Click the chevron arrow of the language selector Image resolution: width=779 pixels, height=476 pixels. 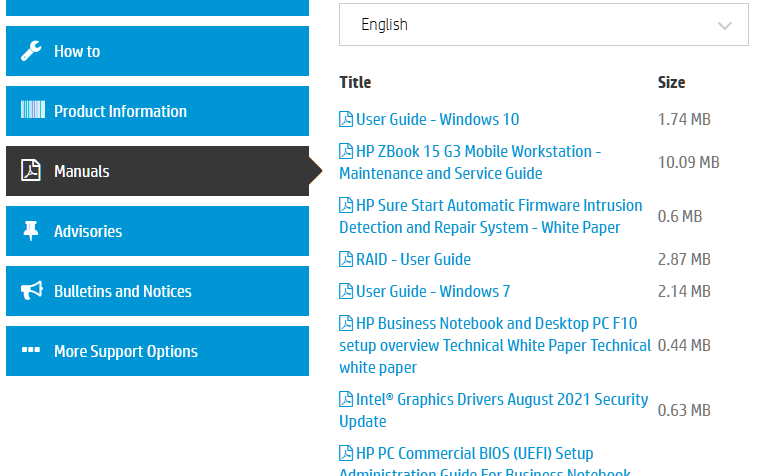coord(725,25)
